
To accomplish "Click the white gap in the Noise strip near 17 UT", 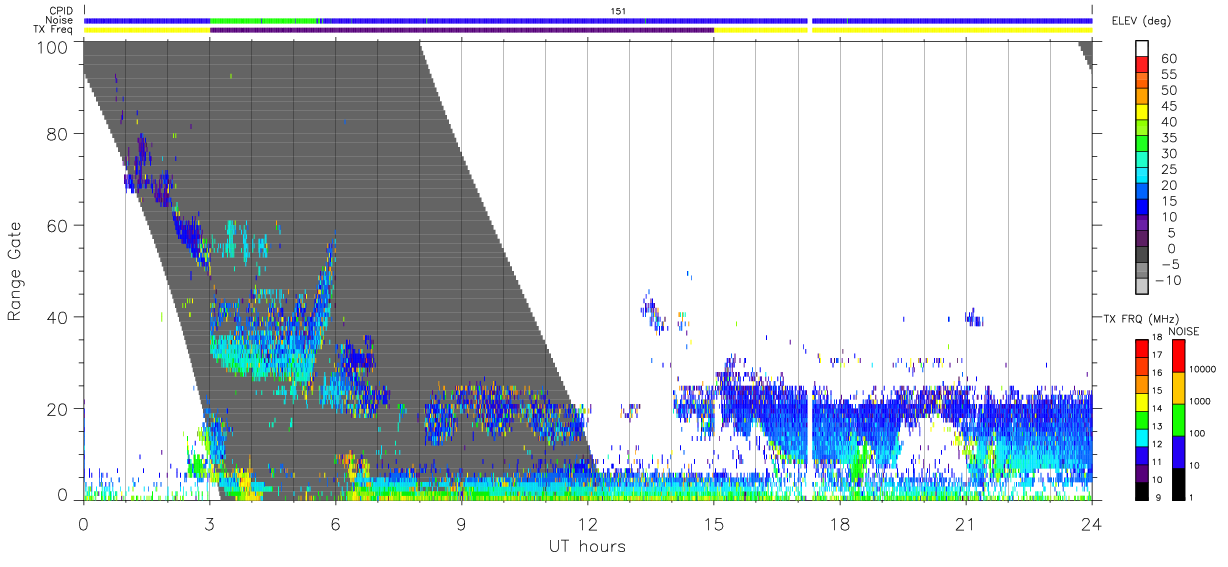I will [810, 20].
